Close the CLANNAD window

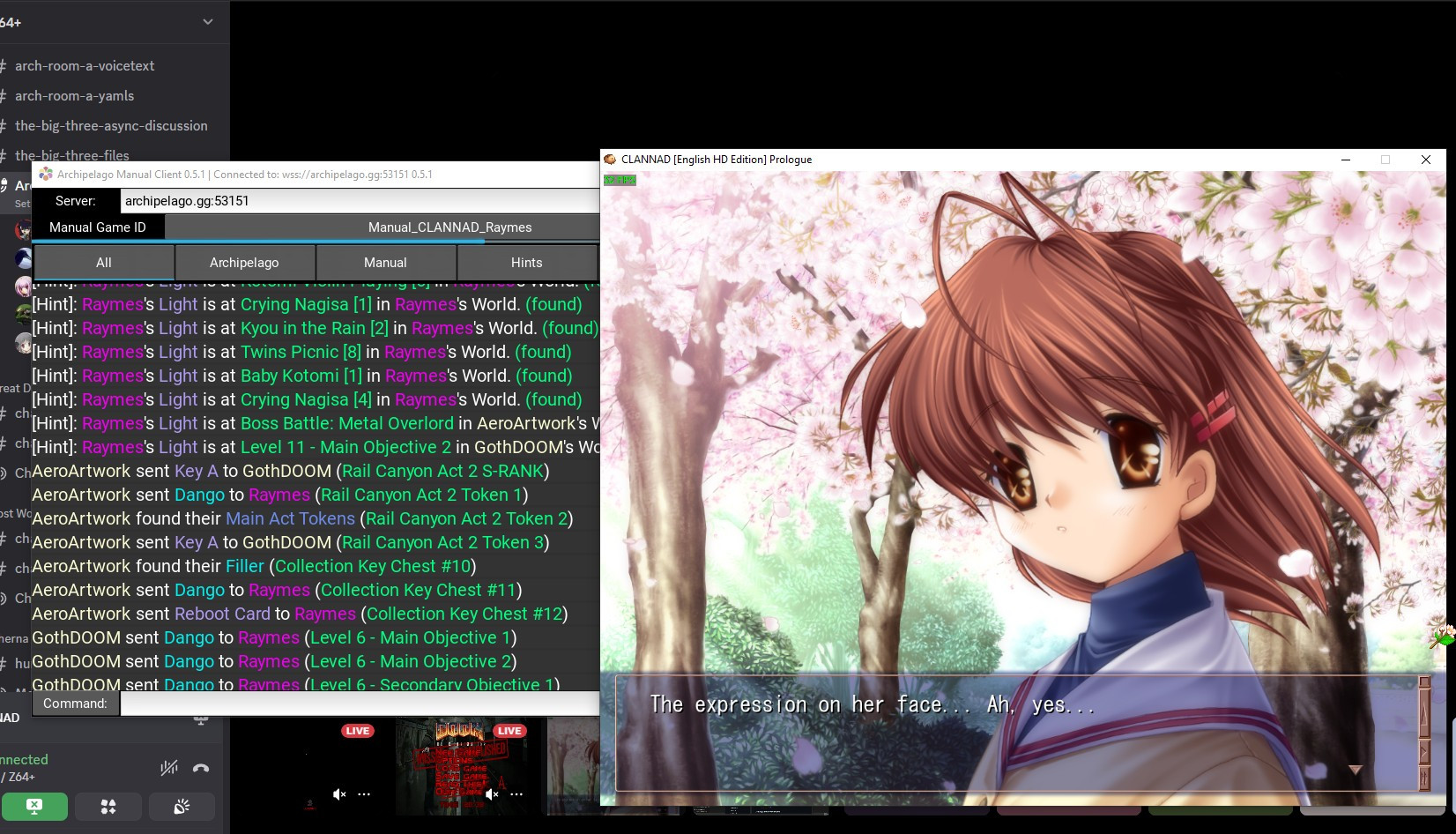[1426, 160]
